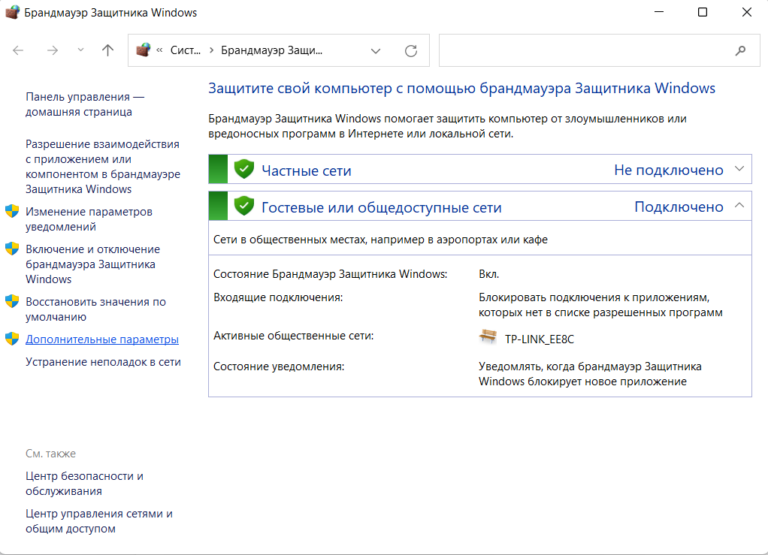Image resolution: width=768 pixels, height=555 pixels.
Task: Maximize the firewall window
Action: tap(702, 12)
